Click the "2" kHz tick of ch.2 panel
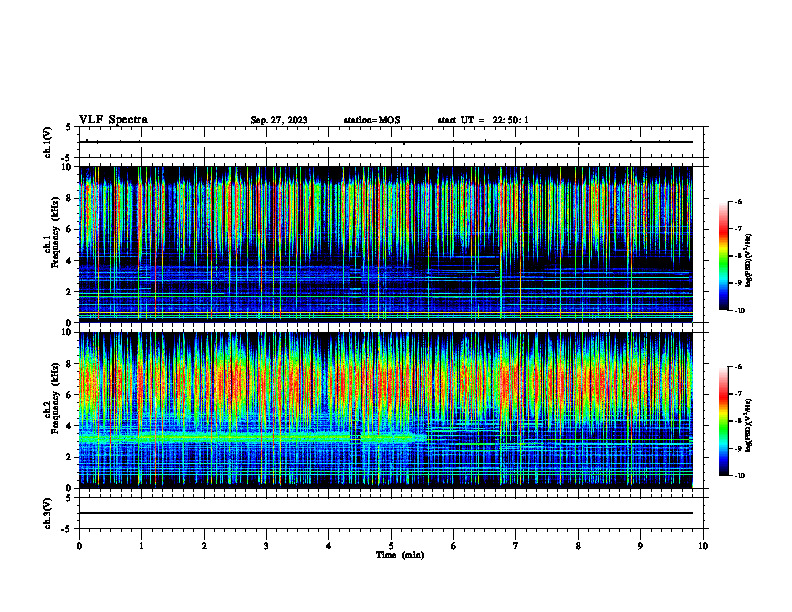The image size is (792, 612). (68, 457)
